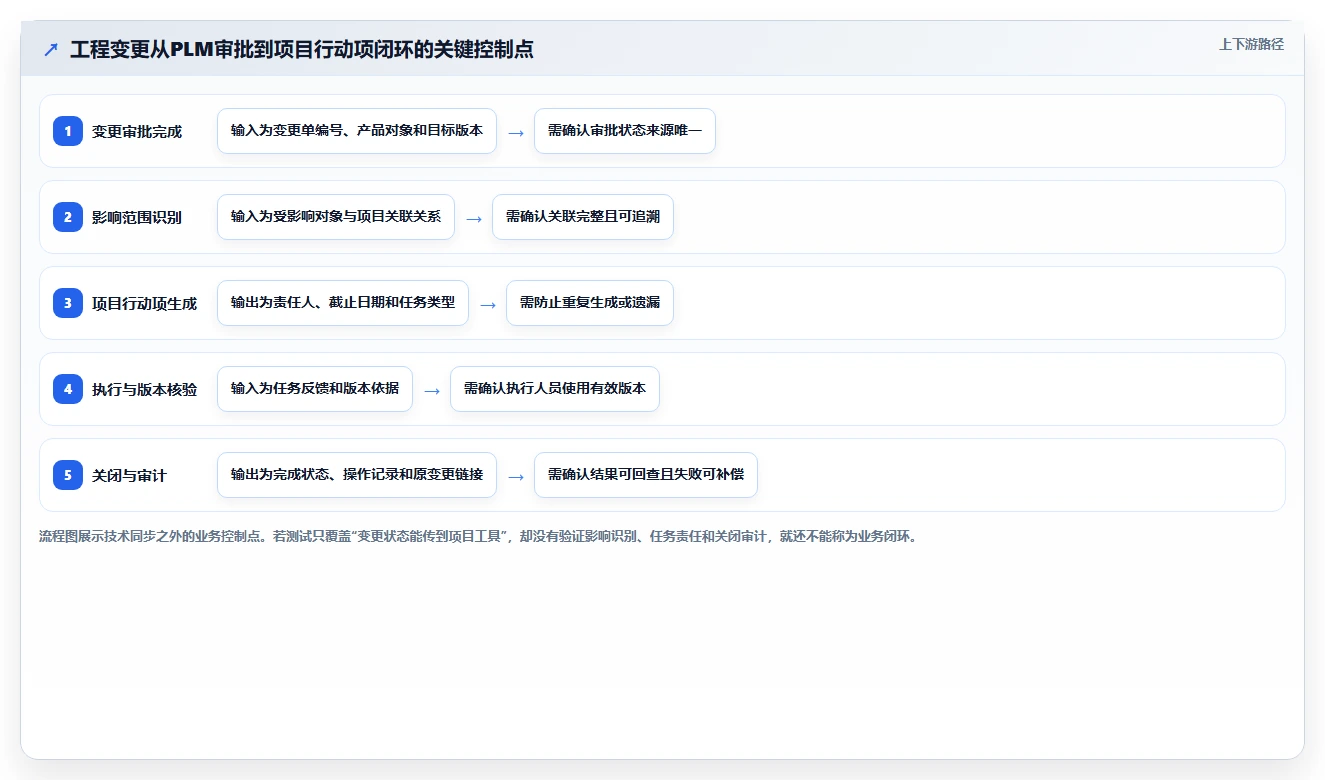Image resolution: width=1325 pixels, height=780 pixels.
Task: Select step number badge 3
Action: coord(68,303)
